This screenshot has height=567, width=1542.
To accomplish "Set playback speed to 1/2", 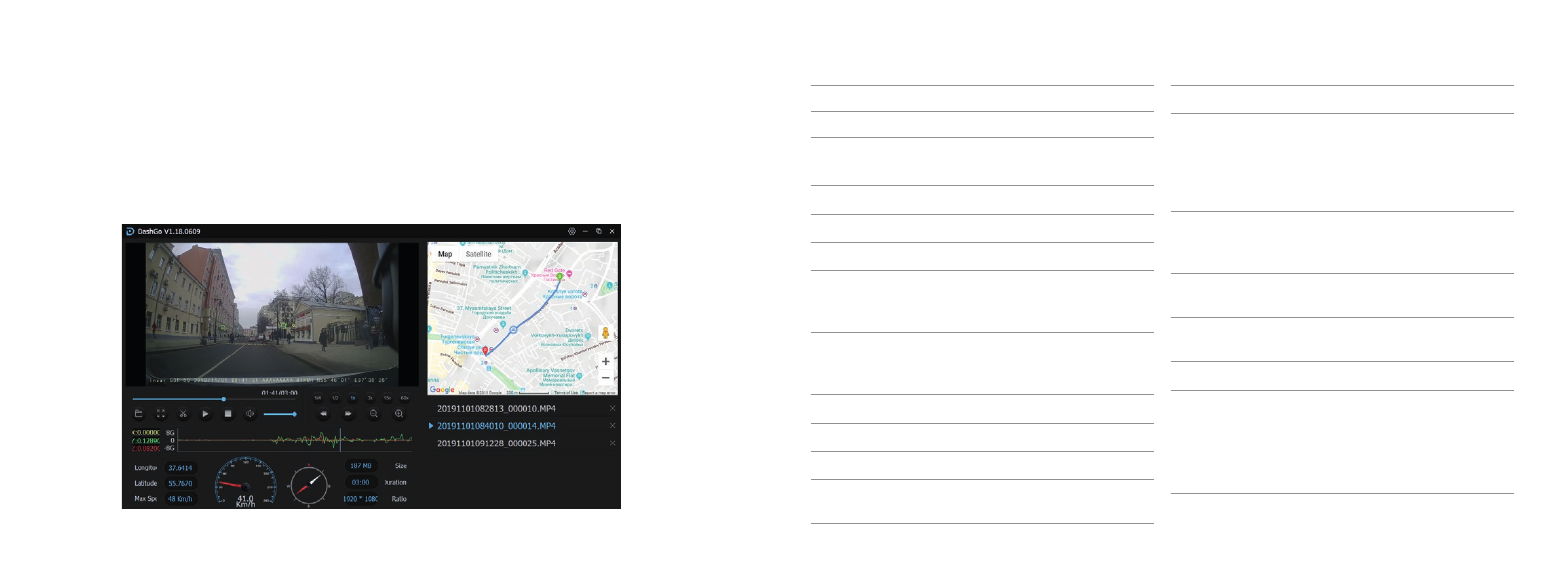I will pyautogui.click(x=335, y=398).
